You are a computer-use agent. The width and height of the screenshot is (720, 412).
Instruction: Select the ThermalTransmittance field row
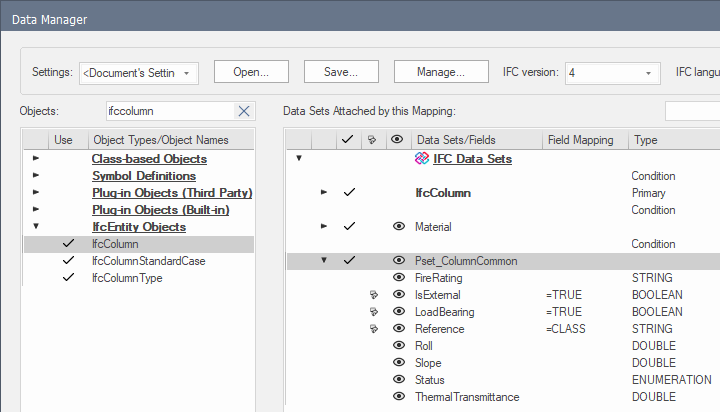click(466, 397)
